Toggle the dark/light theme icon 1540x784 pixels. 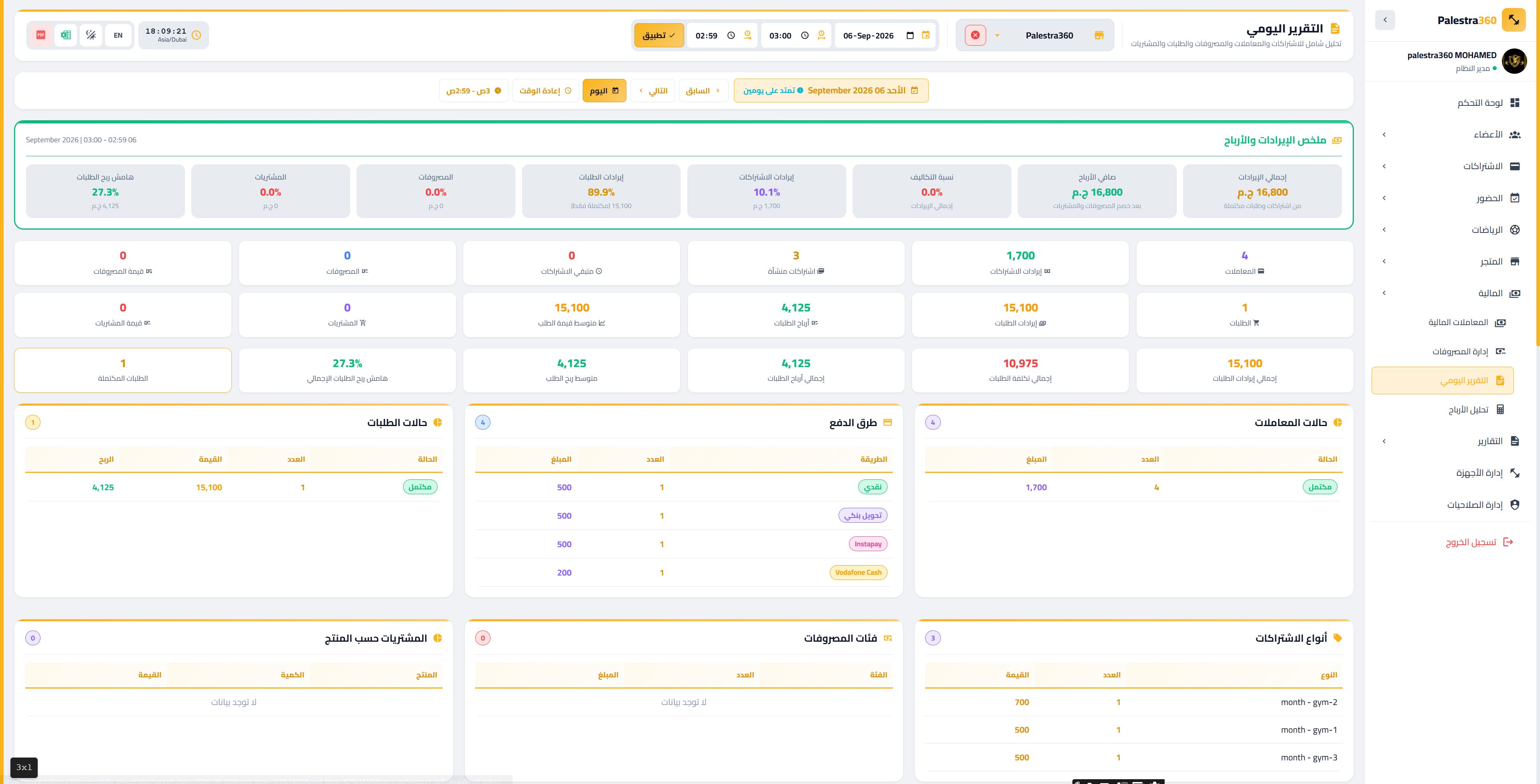91,35
